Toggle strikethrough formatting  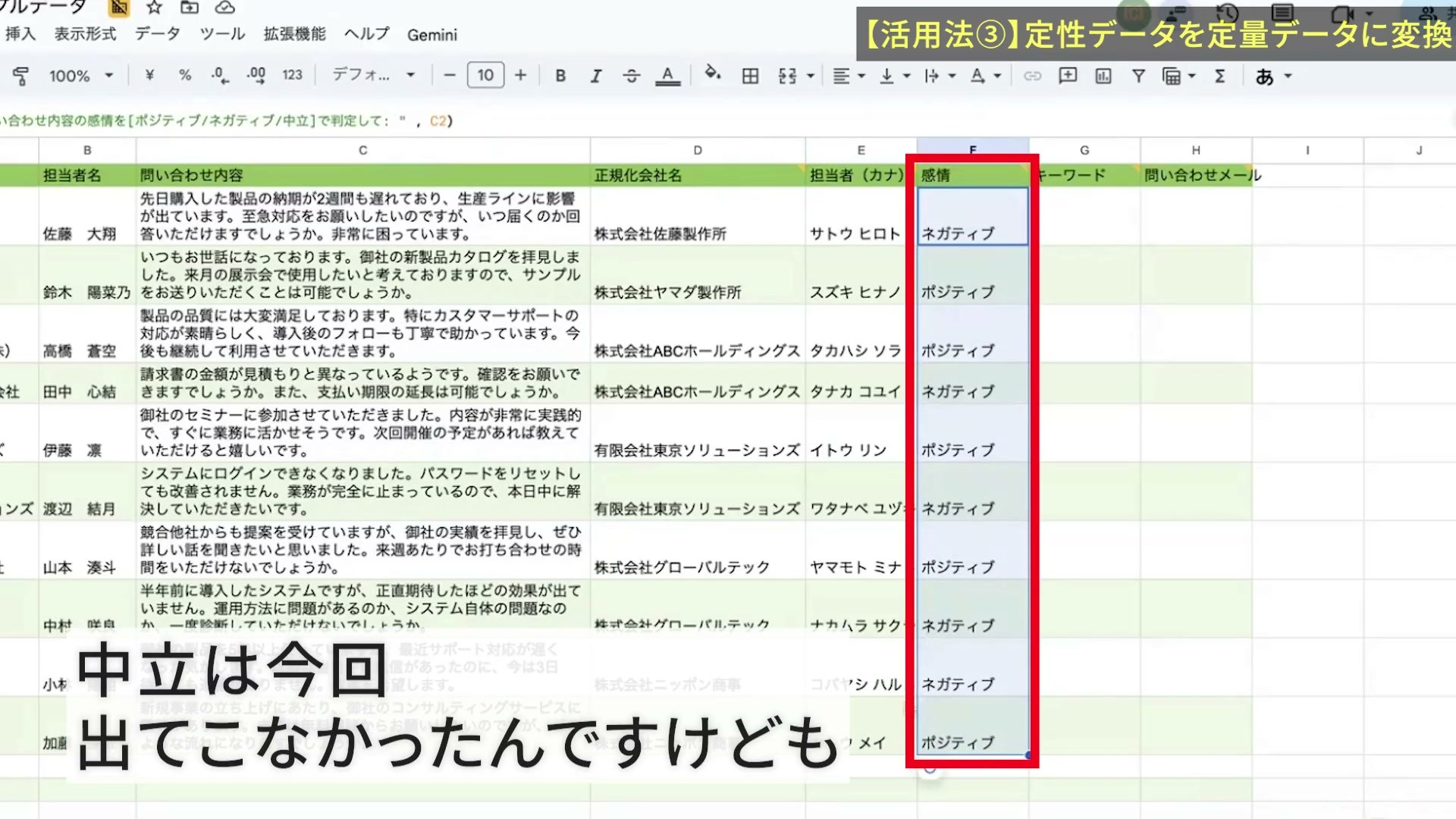point(631,76)
